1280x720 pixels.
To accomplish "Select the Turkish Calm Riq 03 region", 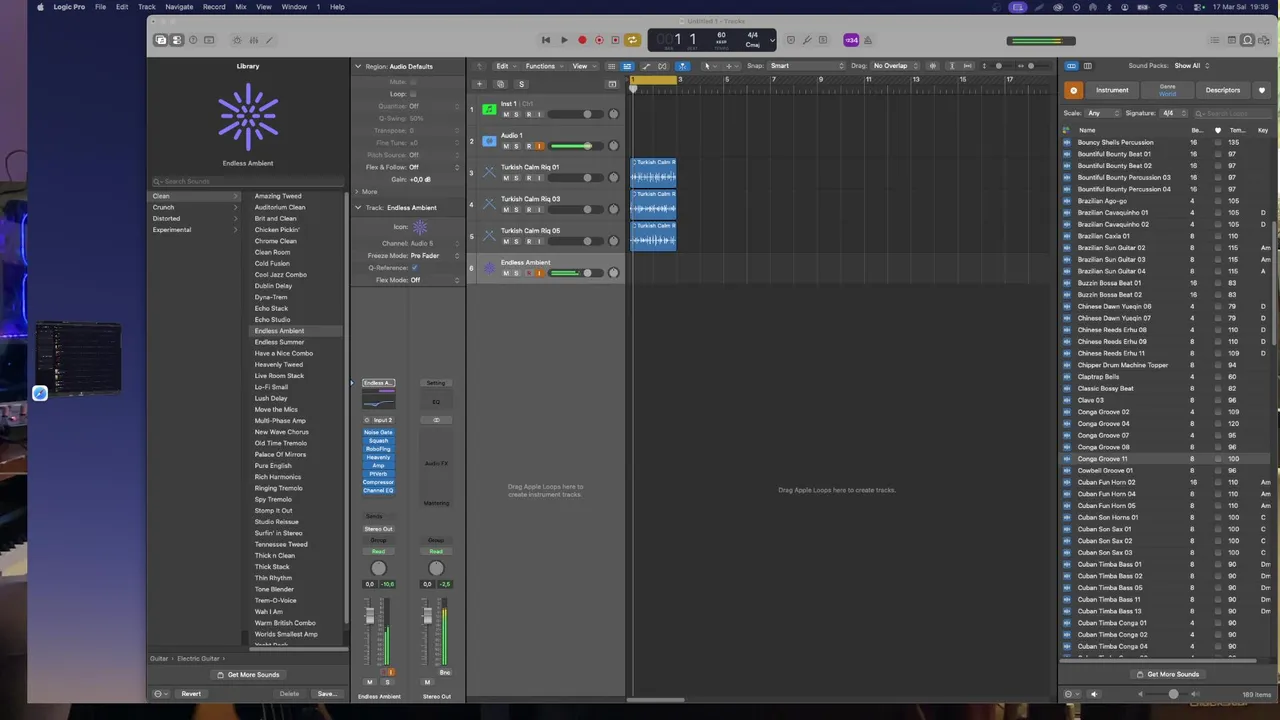I will (654, 204).
